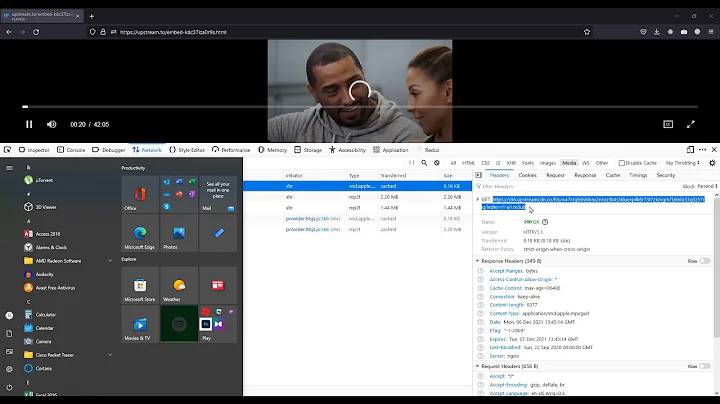Filter network requests by XHR
Image resolution: width=720 pixels, height=404 pixels.
click(x=511, y=163)
